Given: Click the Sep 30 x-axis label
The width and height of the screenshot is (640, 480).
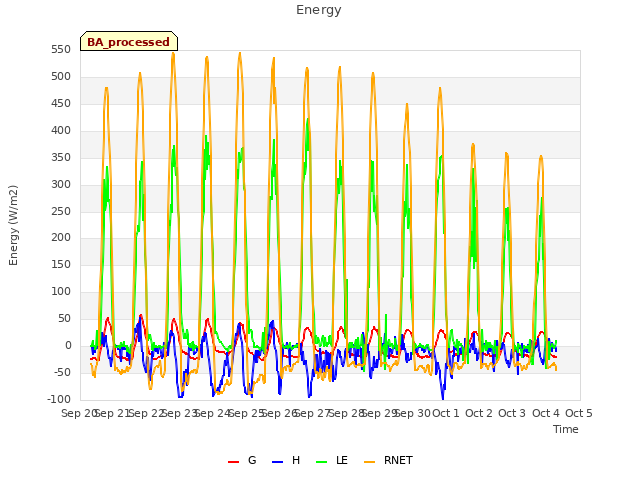Looking at the screenshot, I should [413, 413].
